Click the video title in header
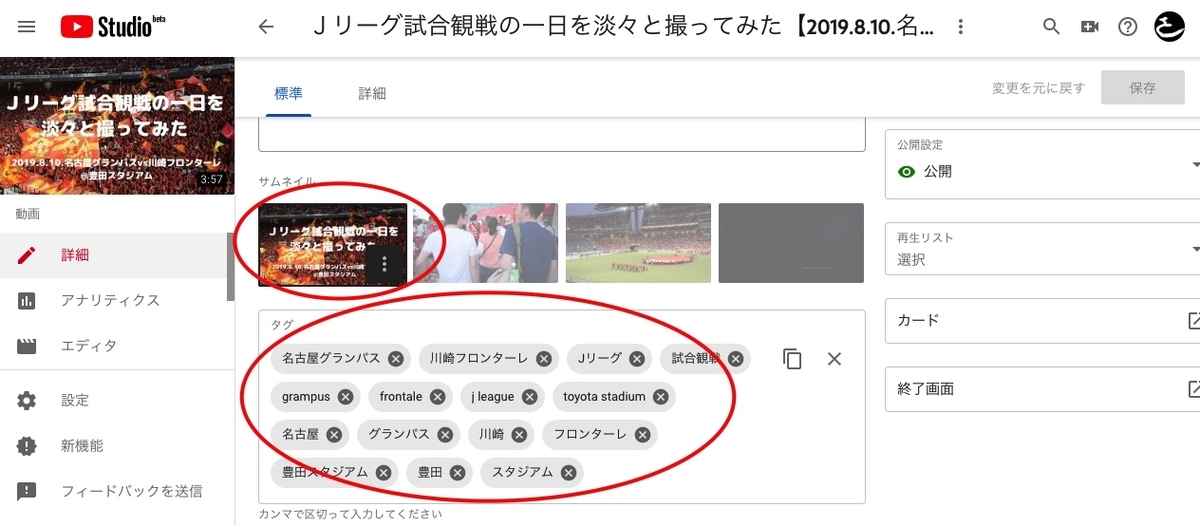 click(x=624, y=27)
